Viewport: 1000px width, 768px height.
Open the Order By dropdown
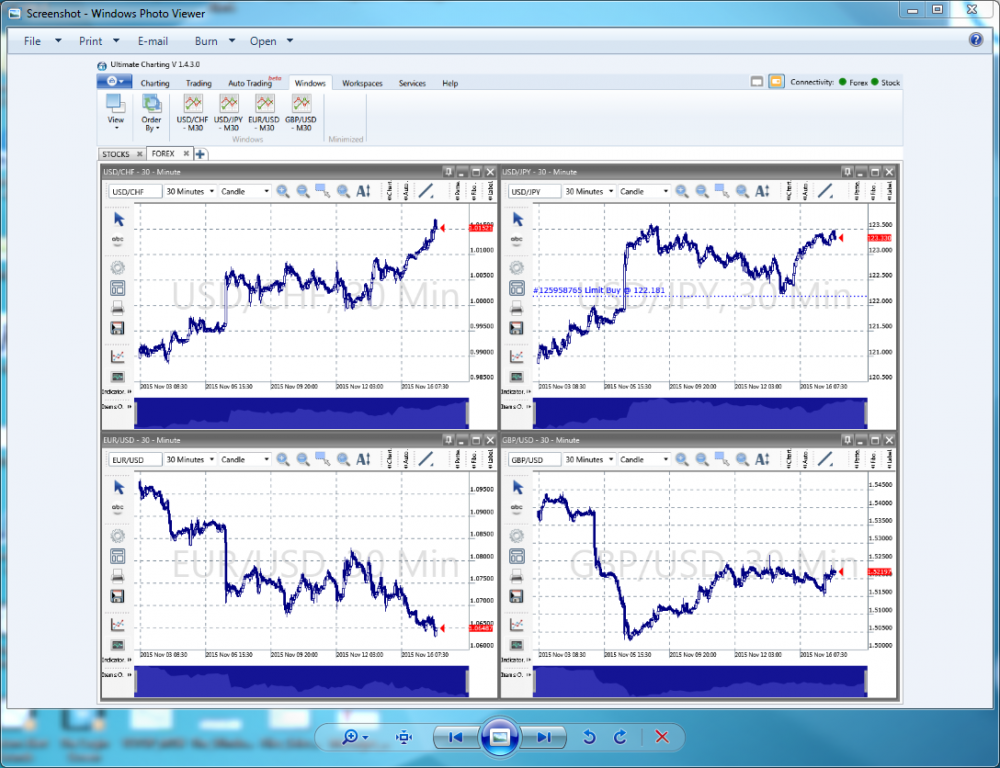point(151,113)
